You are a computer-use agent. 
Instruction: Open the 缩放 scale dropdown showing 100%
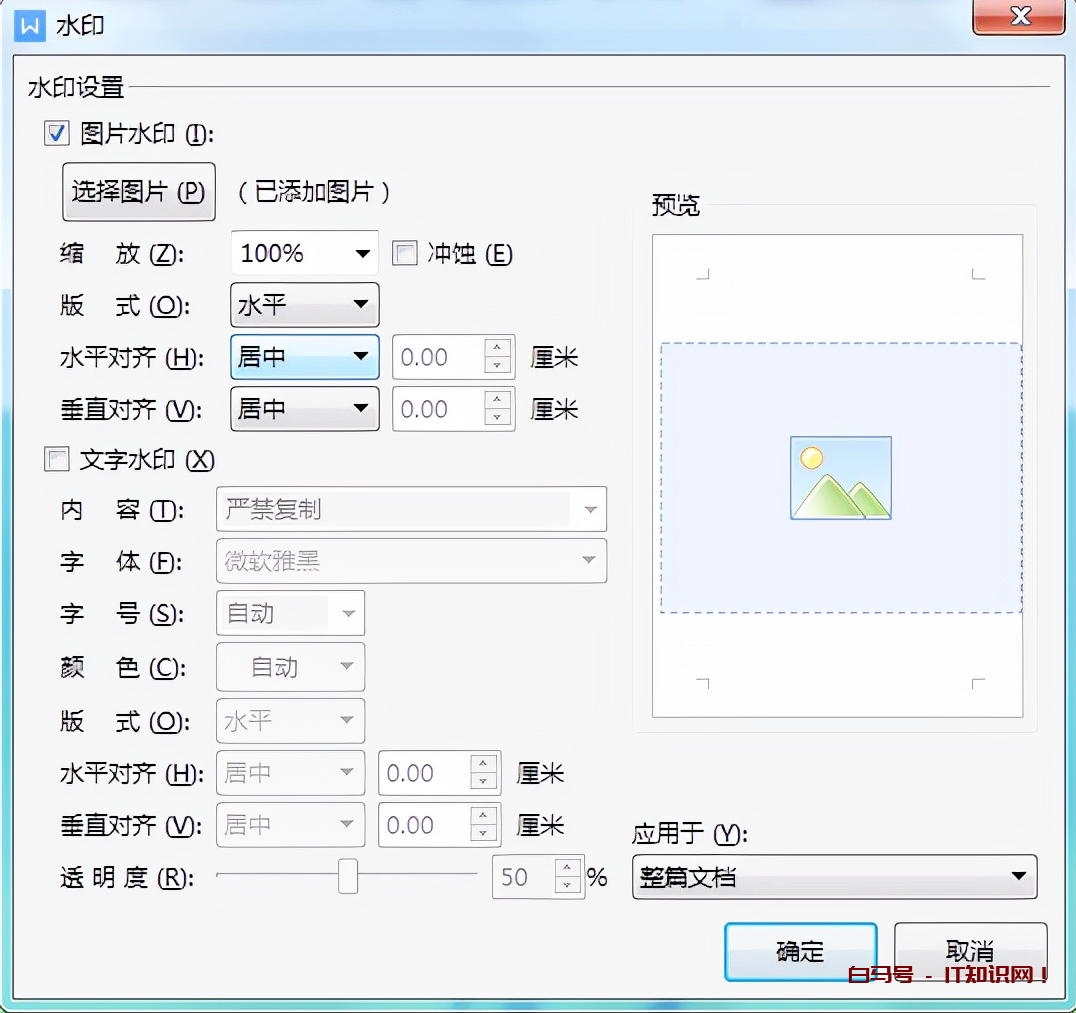[x=304, y=254]
